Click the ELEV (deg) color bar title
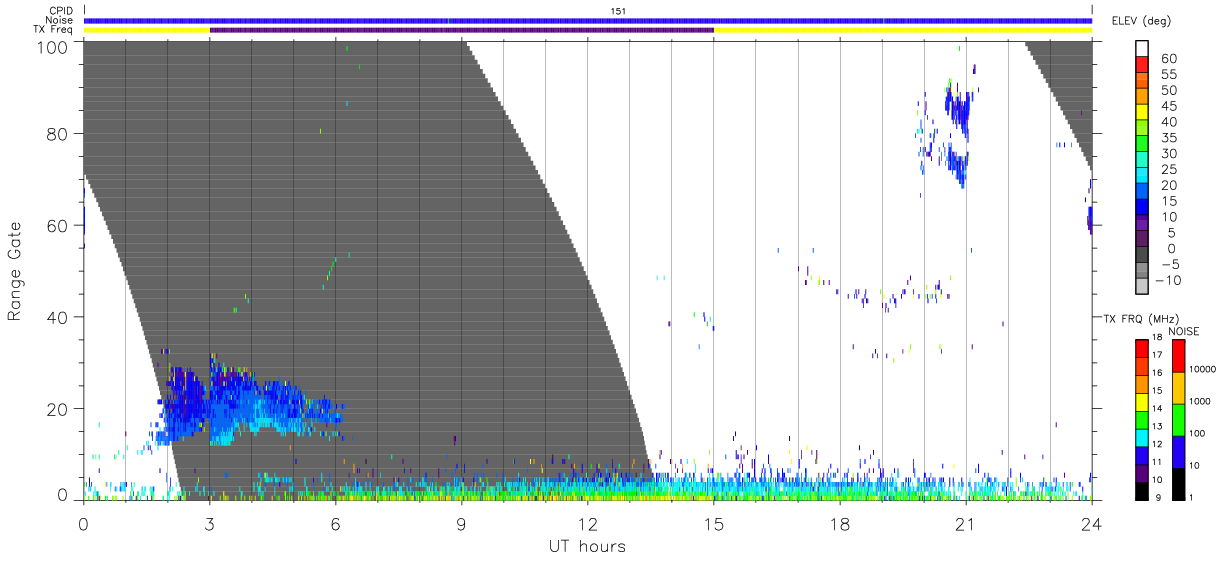 pos(1141,21)
